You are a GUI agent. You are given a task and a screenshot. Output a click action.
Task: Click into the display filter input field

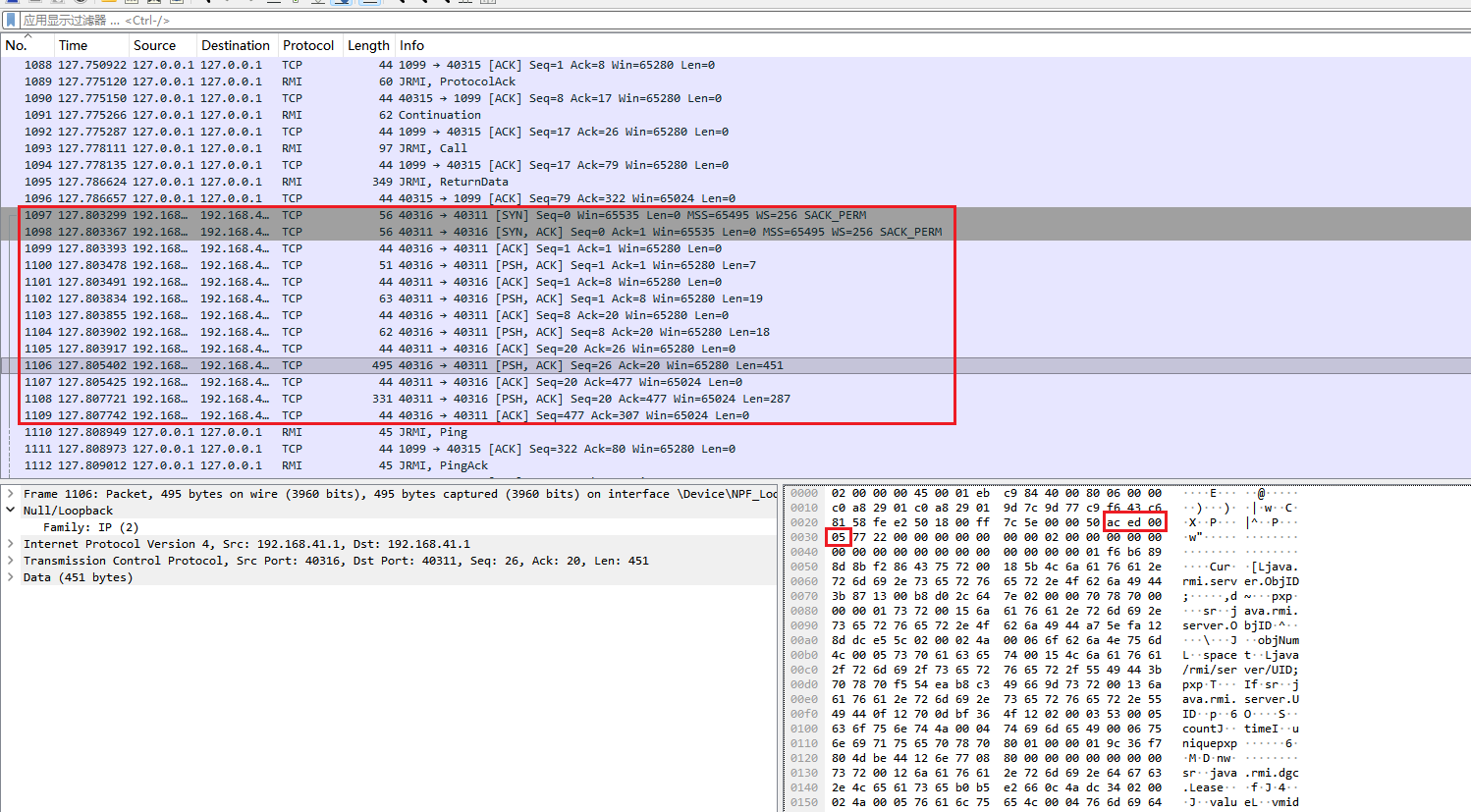point(687,20)
